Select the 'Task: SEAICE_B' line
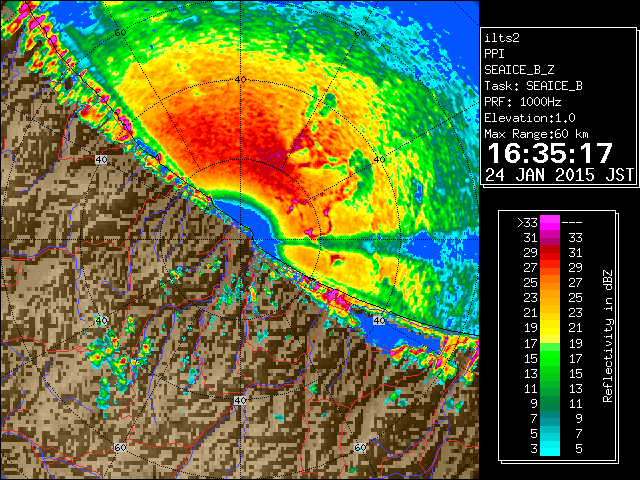 coord(533,86)
